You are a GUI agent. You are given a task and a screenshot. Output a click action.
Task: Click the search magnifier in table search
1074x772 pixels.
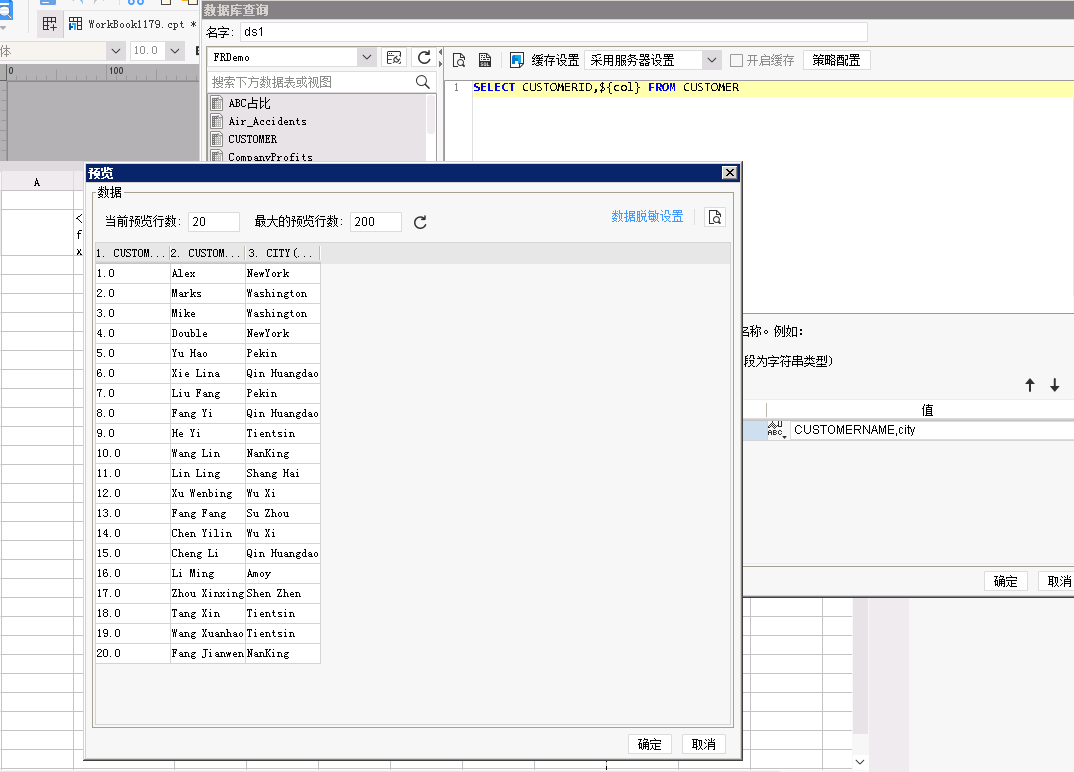pos(423,82)
